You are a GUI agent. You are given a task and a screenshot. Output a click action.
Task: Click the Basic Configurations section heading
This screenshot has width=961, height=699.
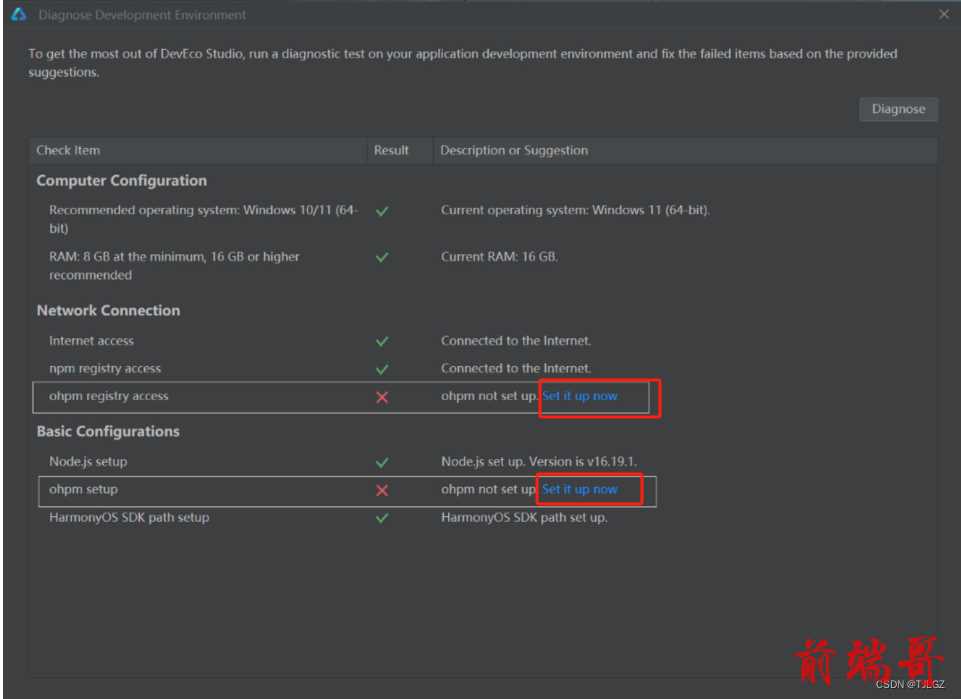(x=108, y=431)
